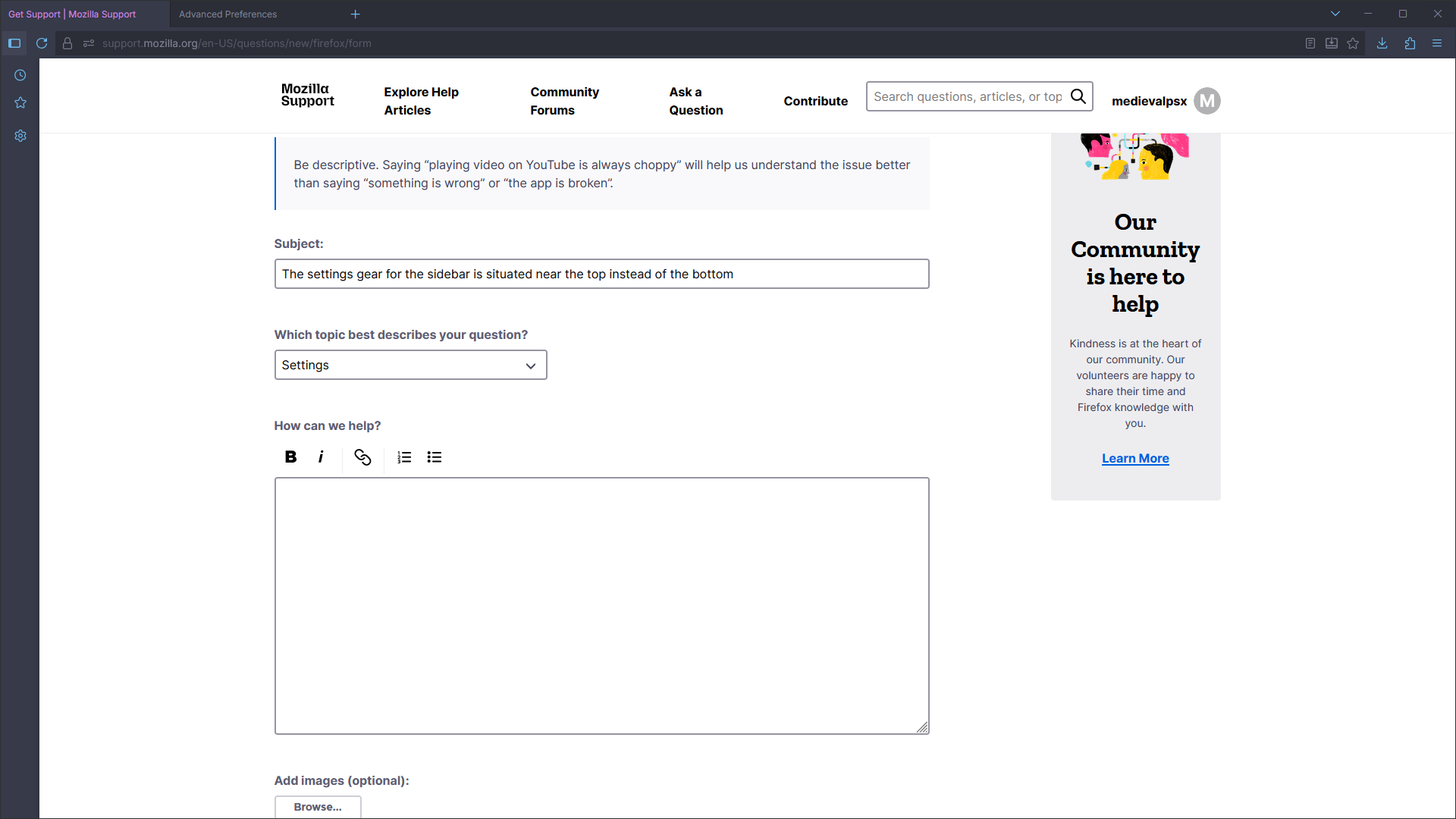
Task: Follow the Learn More link
Action: click(x=1135, y=458)
